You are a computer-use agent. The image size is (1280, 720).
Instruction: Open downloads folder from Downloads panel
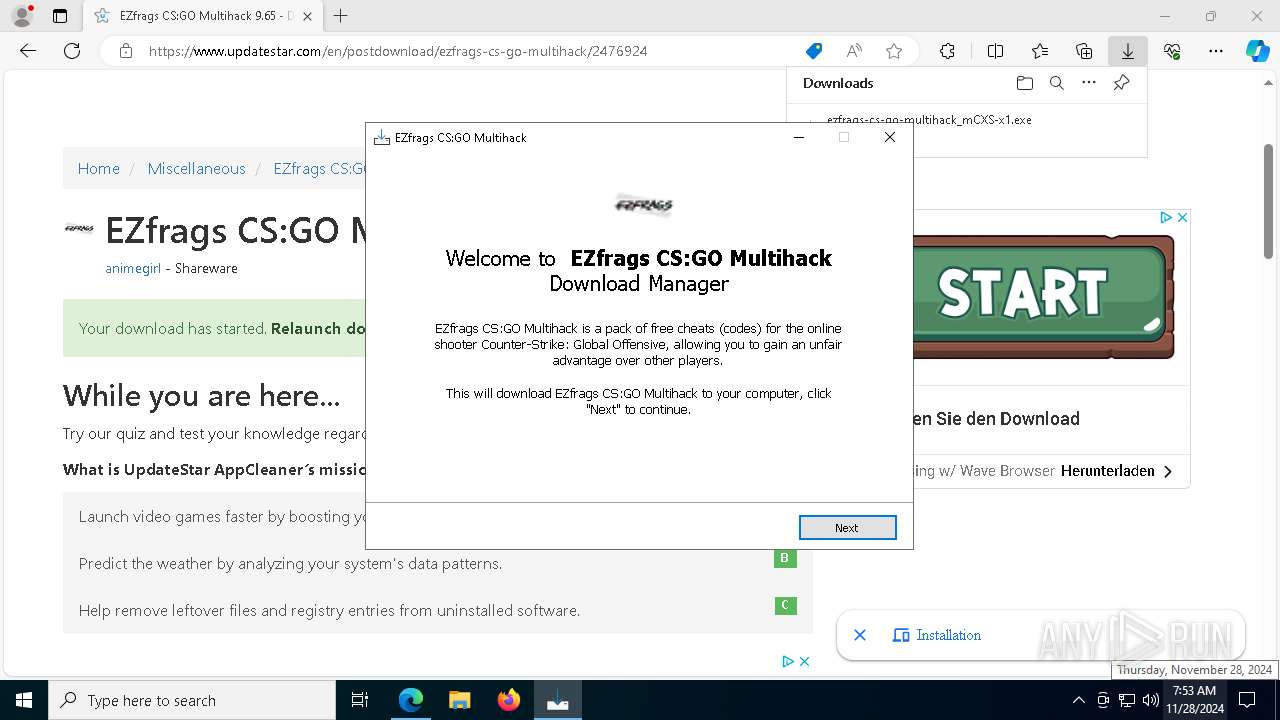tap(1024, 83)
